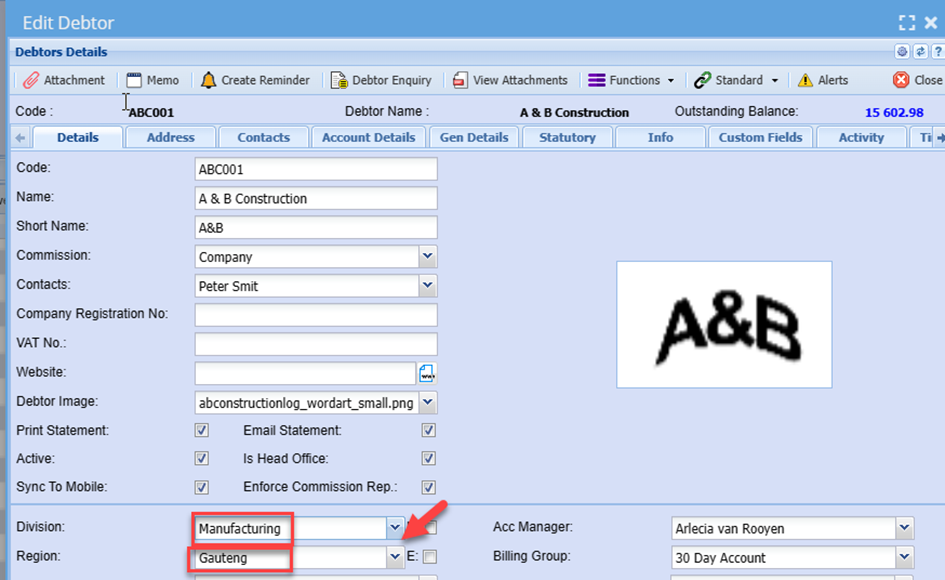This screenshot has width=945, height=580.
Task: Toggle fullscreen for the Edit Debtor window
Action: tap(907, 23)
